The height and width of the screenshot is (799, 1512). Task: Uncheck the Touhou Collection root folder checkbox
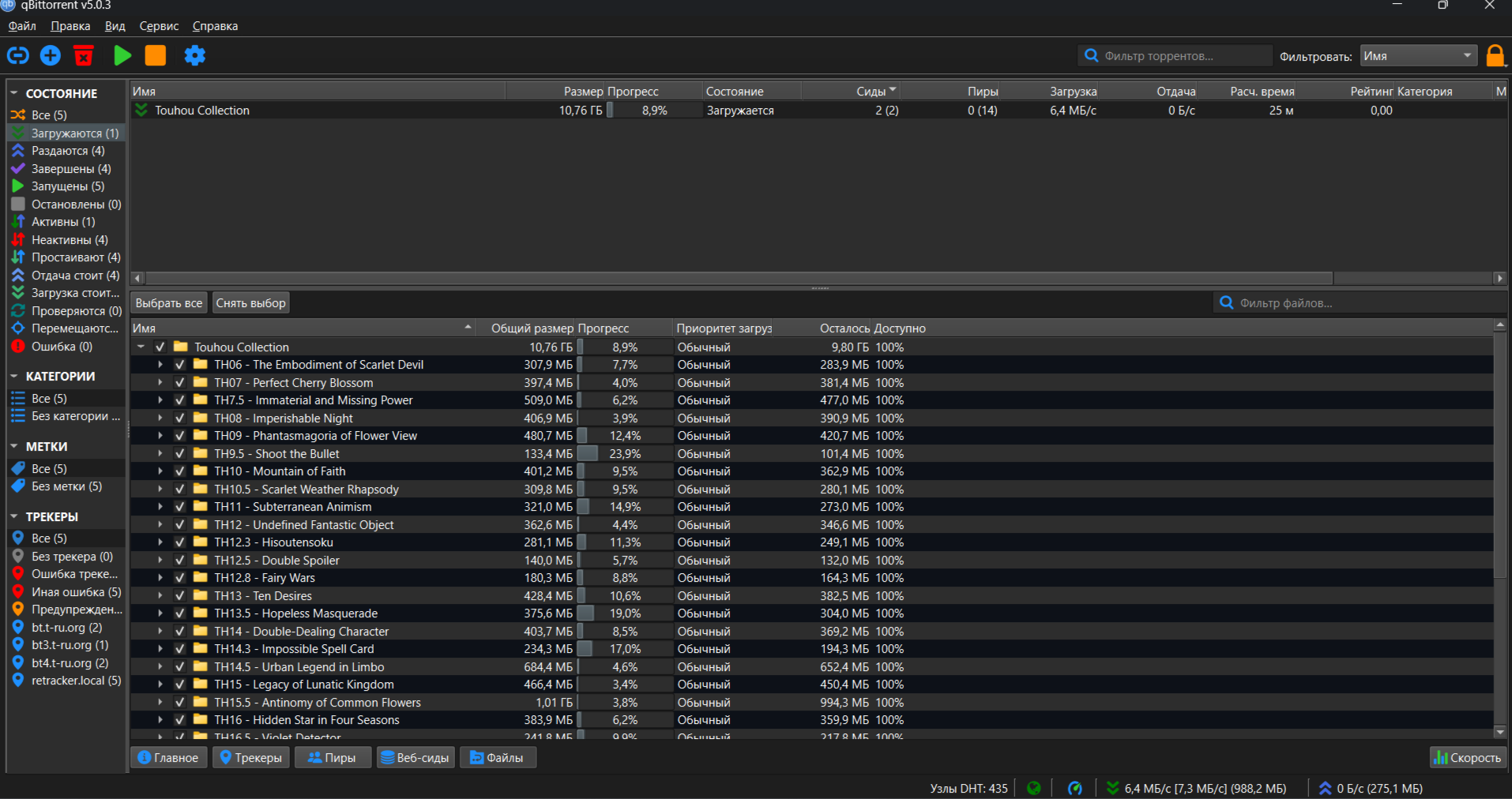point(160,347)
